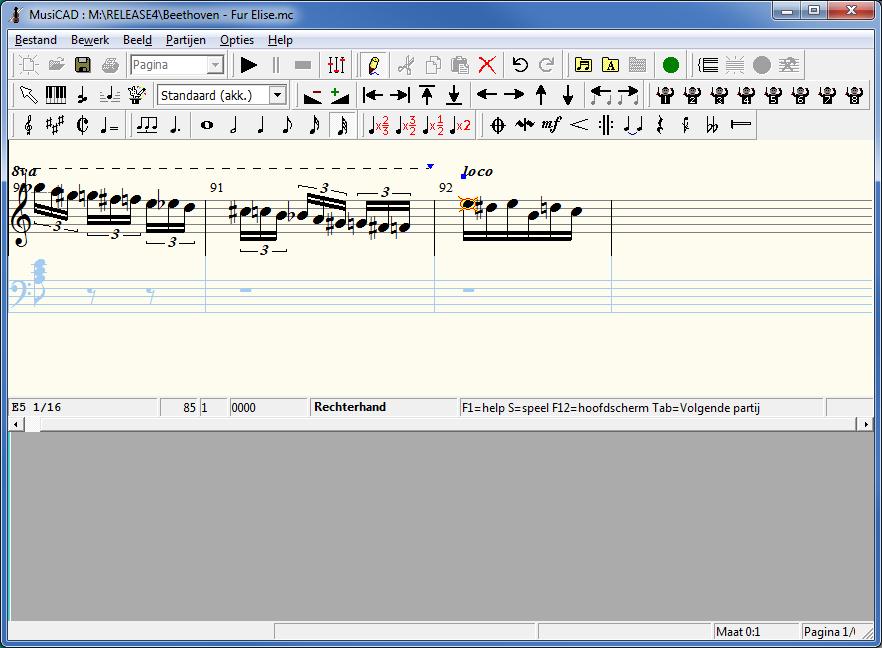Click the redo arrow icon
The image size is (882, 648).
point(547,65)
